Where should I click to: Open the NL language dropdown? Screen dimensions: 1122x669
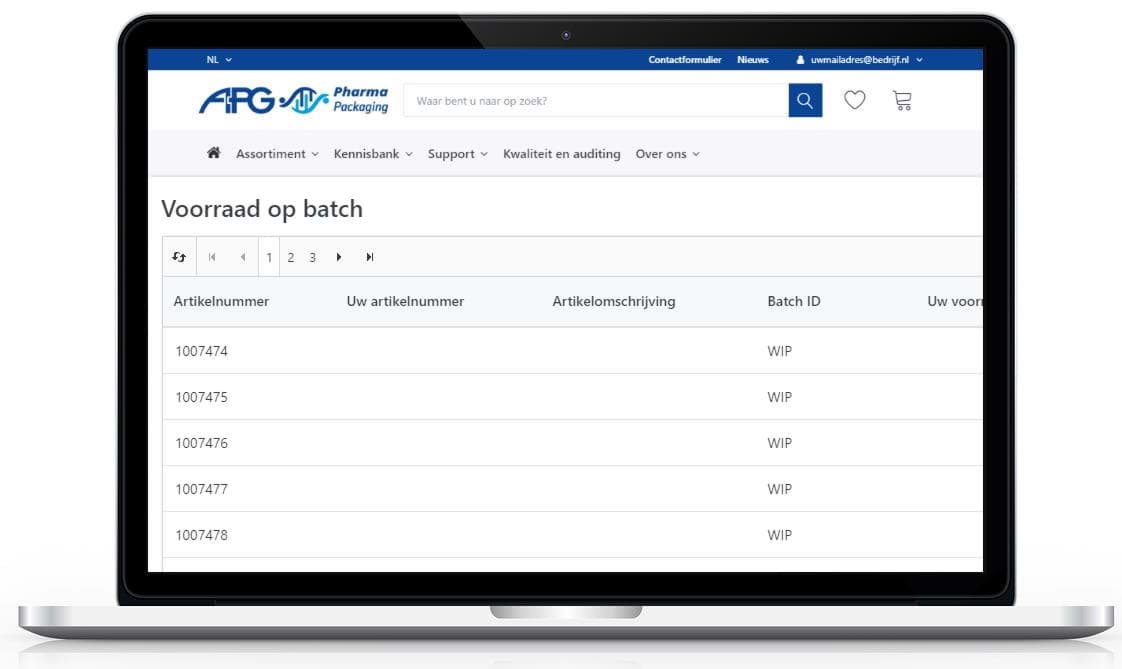[219, 60]
